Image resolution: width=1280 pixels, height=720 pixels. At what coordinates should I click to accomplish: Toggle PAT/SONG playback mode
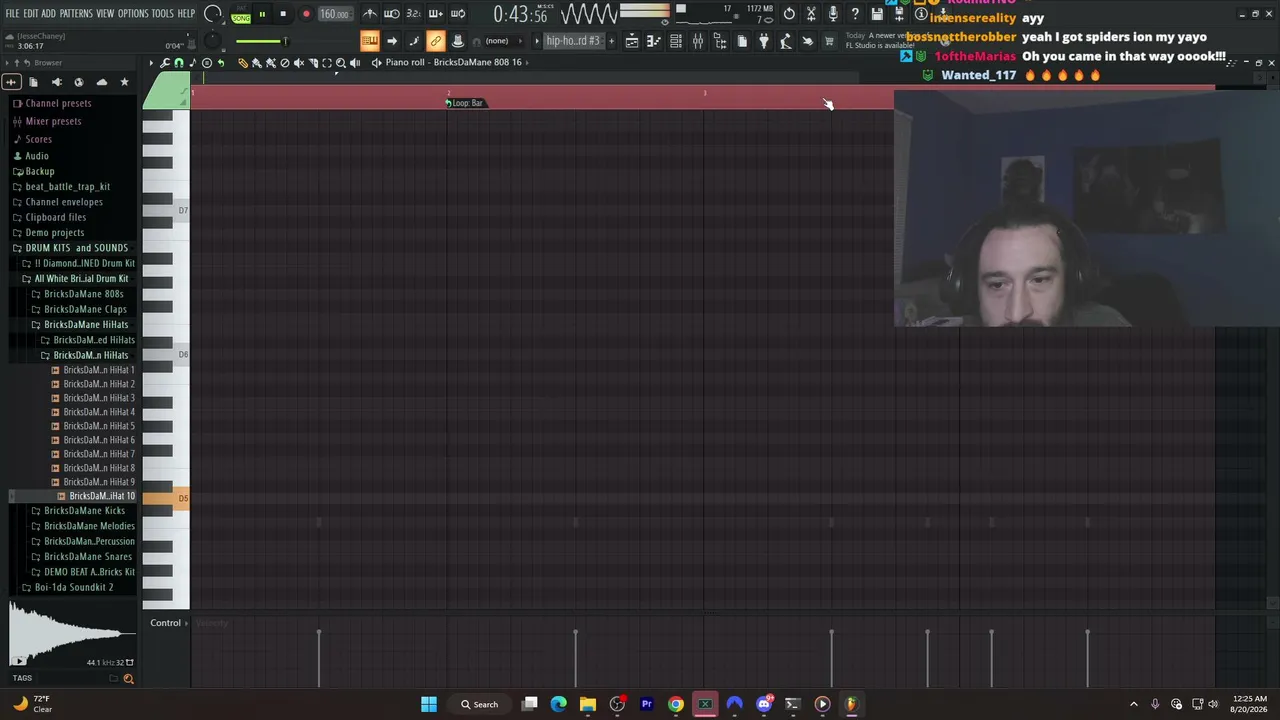[241, 15]
